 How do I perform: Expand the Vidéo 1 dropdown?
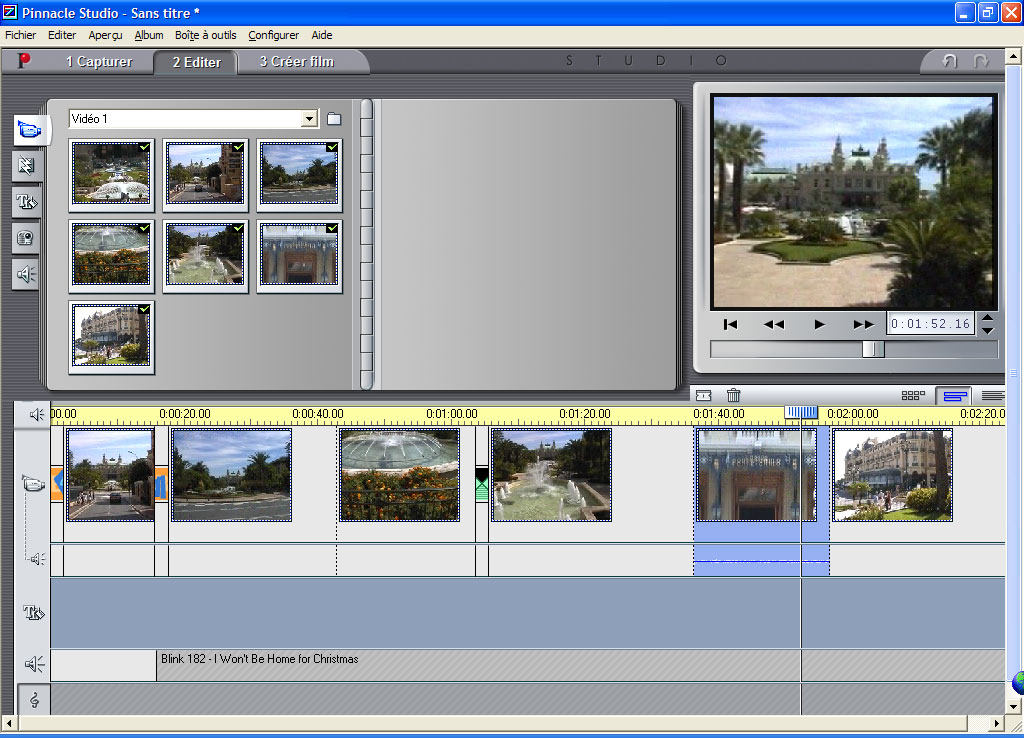(309, 119)
